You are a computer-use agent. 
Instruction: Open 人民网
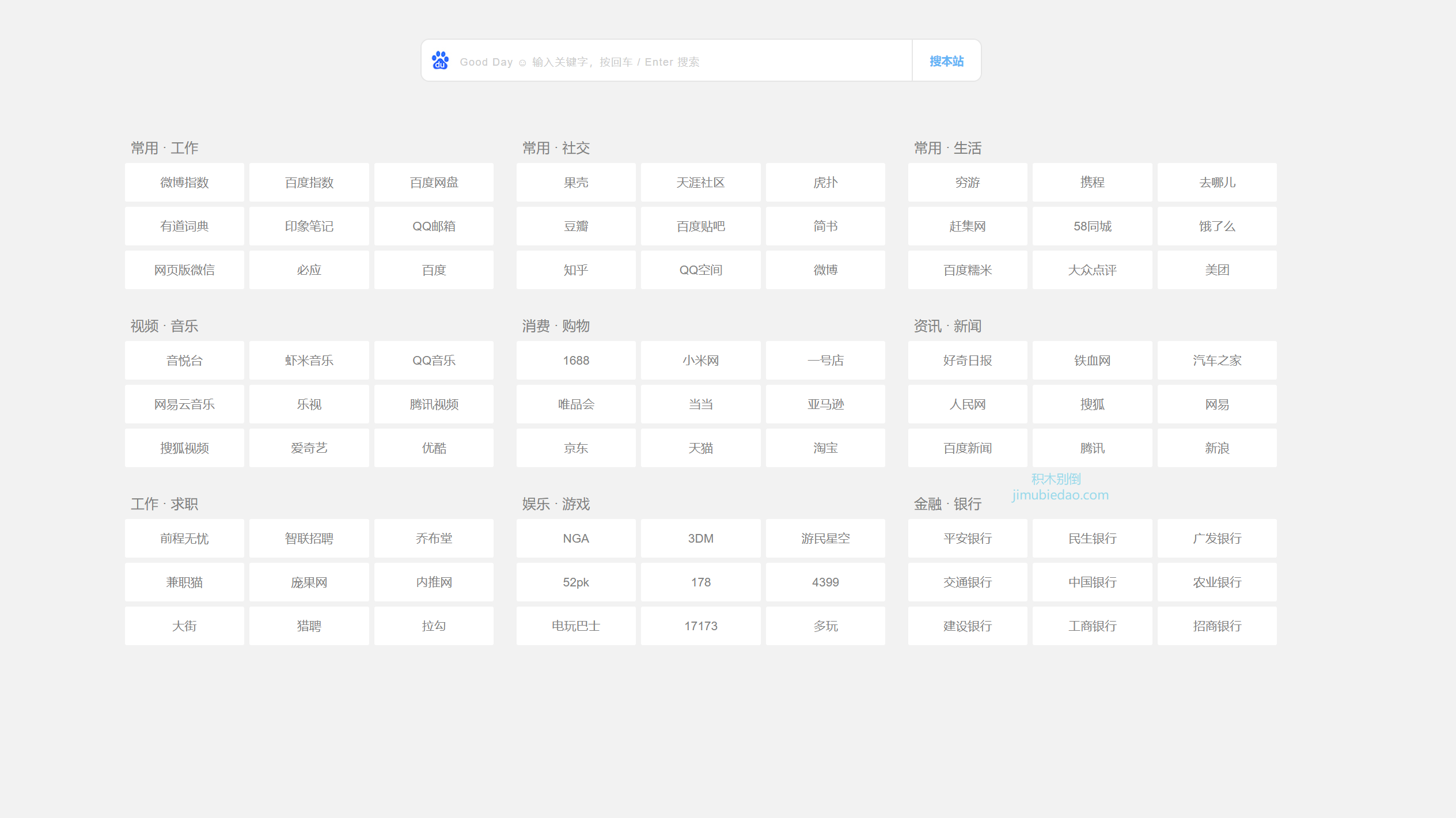click(968, 404)
